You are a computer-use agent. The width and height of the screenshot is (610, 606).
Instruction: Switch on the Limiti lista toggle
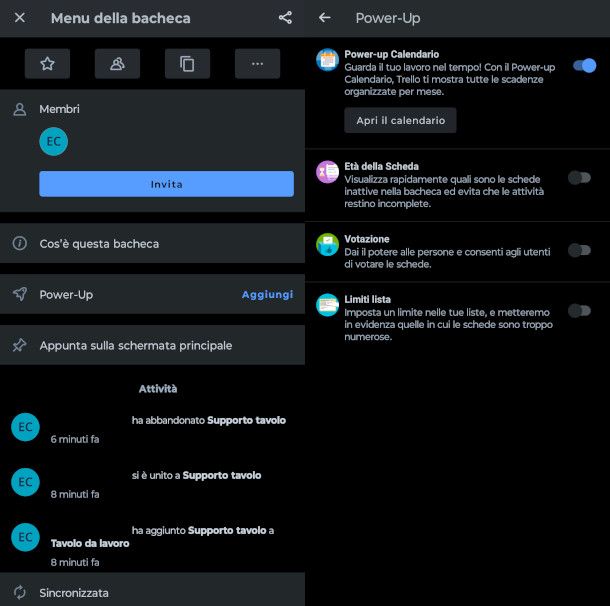(580, 311)
